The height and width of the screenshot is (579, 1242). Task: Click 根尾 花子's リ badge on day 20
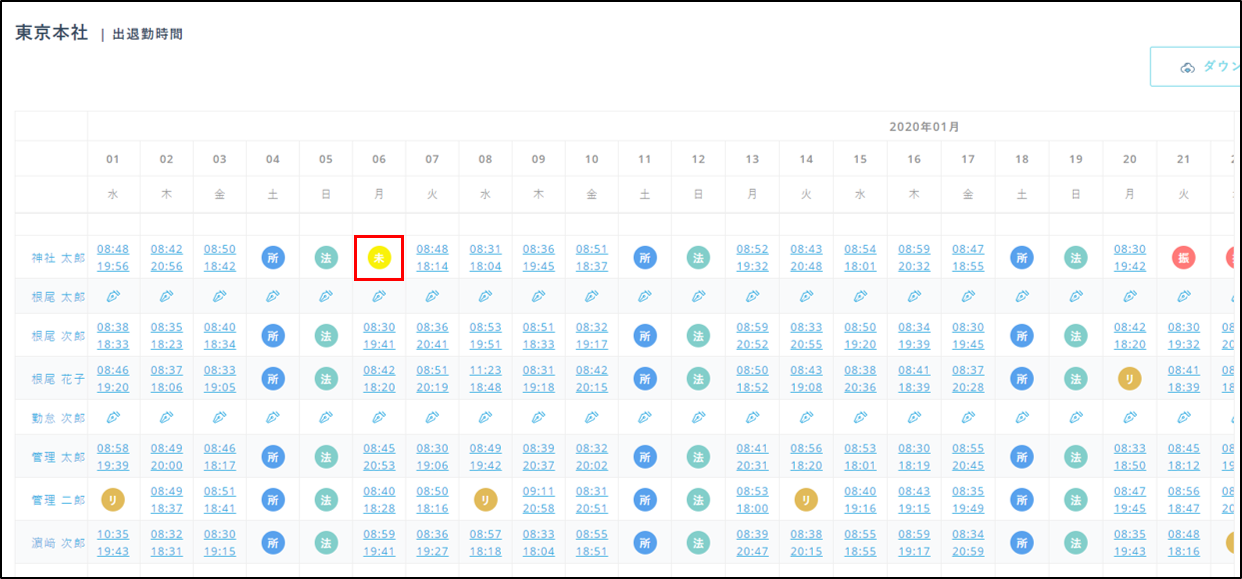(1130, 379)
